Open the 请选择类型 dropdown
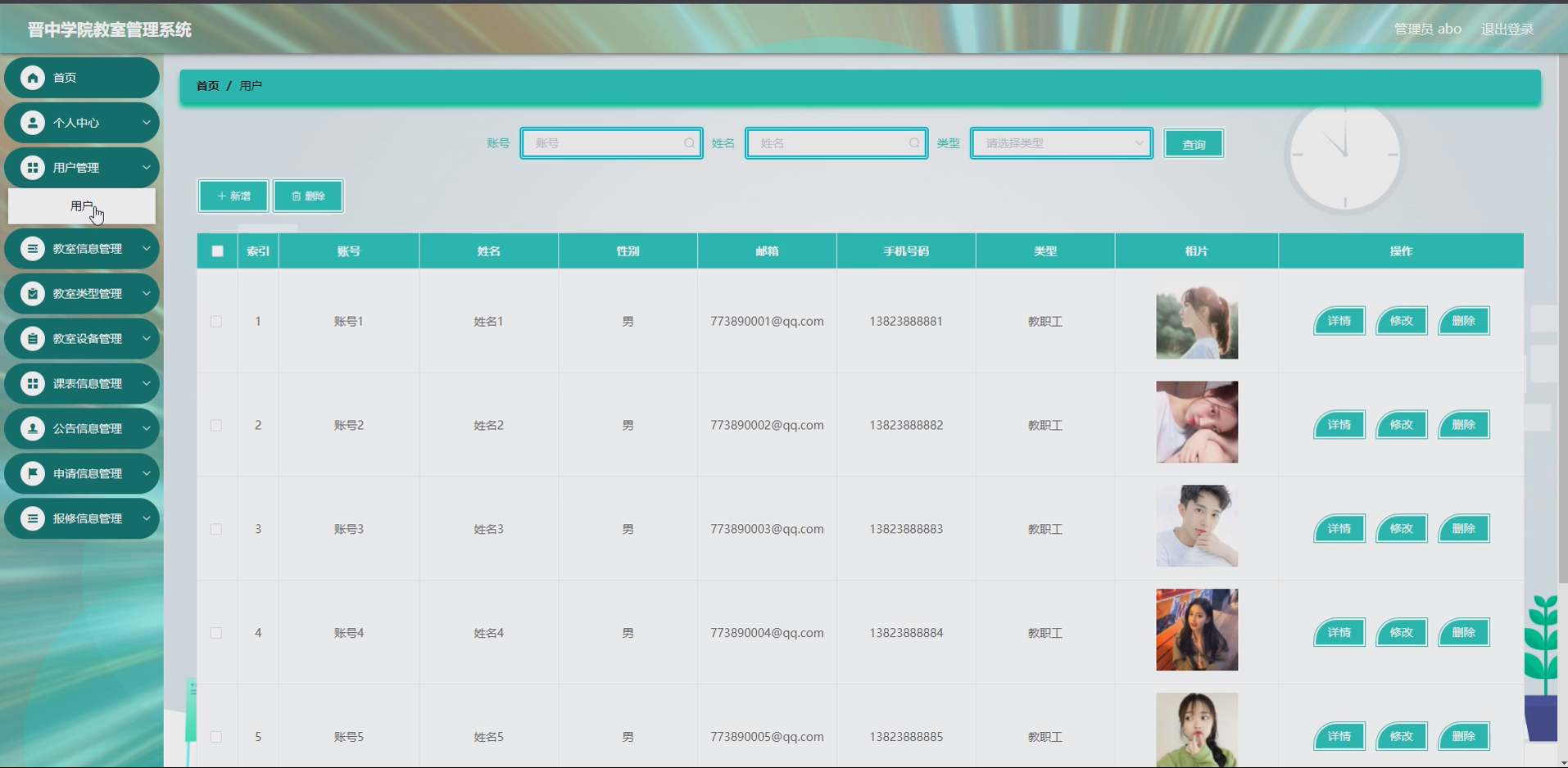 1062,143
